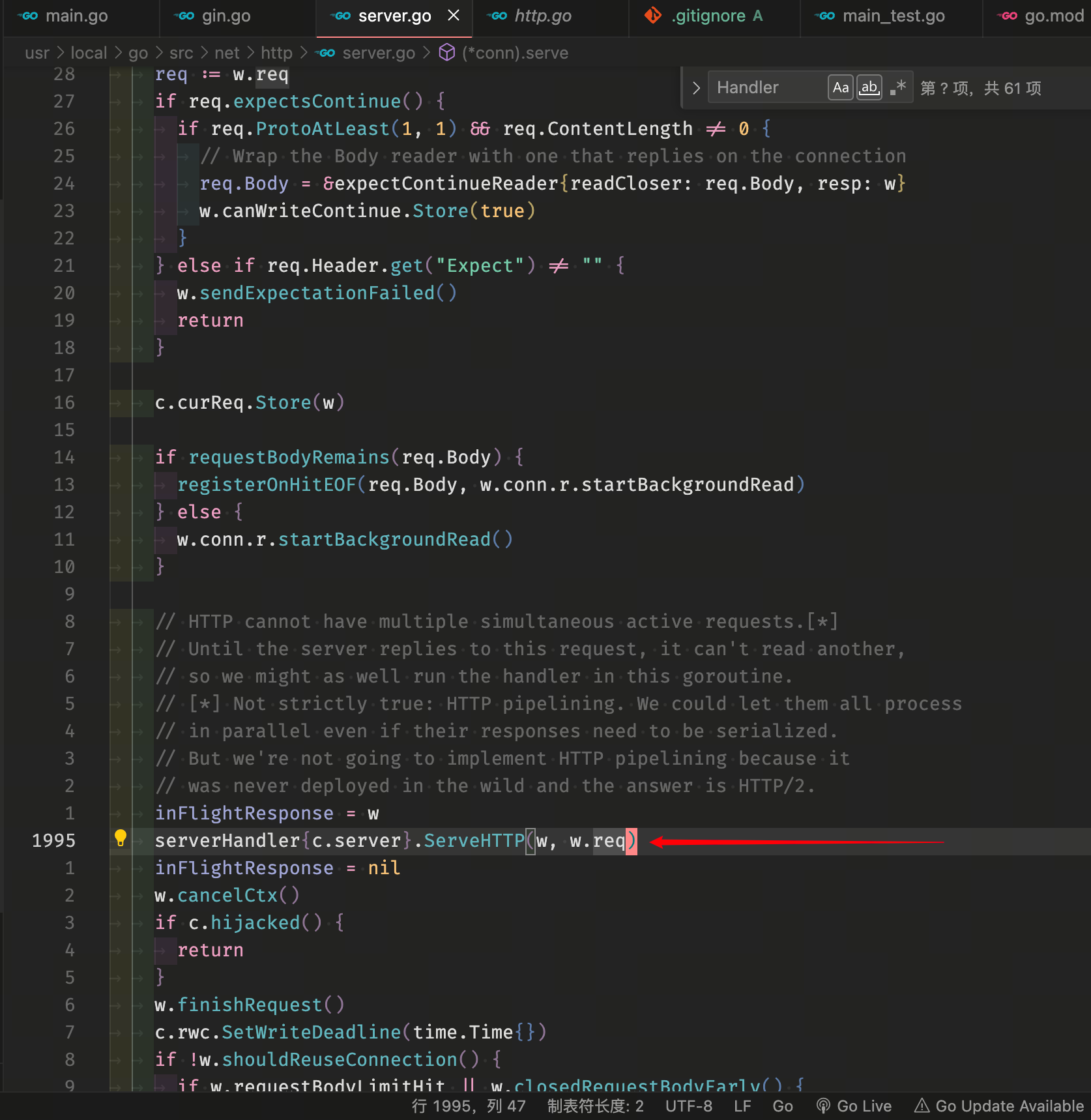Toggle Use Regular Expression in find widget
The width and height of the screenshot is (1091, 1120).
click(x=898, y=87)
